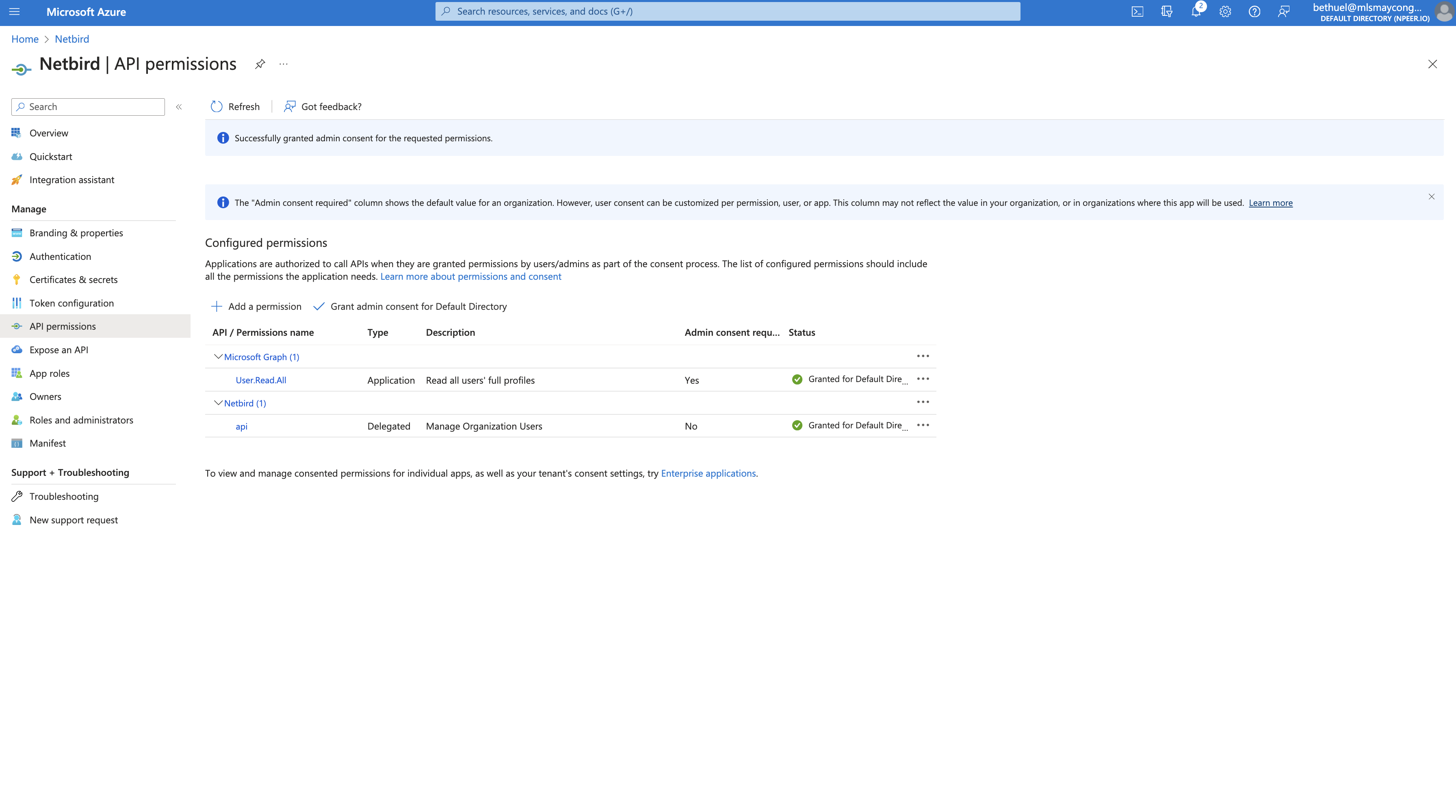The image size is (1456, 812).
Task: Open more actions for User.Read.All row
Action: click(923, 379)
